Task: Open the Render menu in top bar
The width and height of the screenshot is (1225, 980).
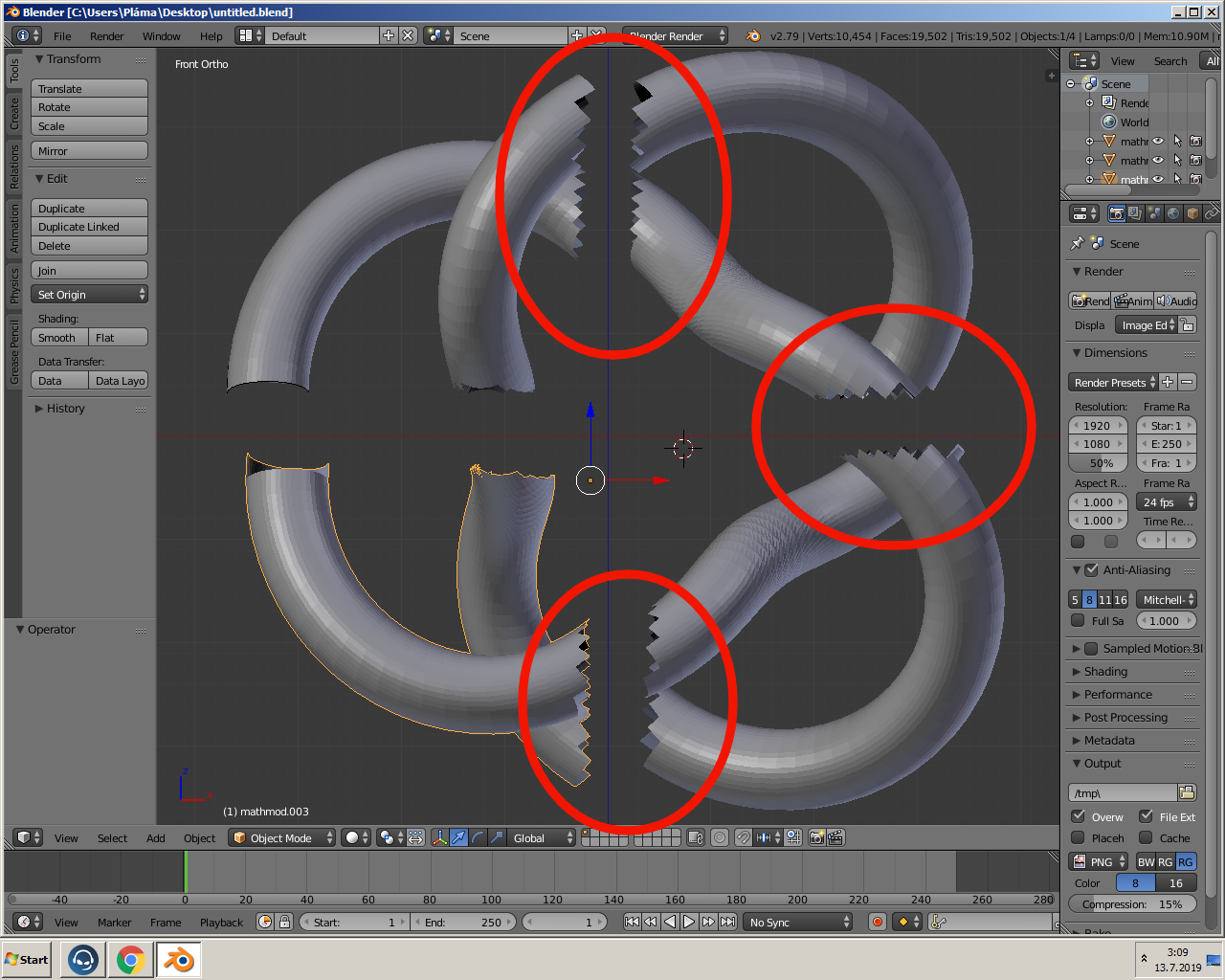Action: tap(106, 36)
